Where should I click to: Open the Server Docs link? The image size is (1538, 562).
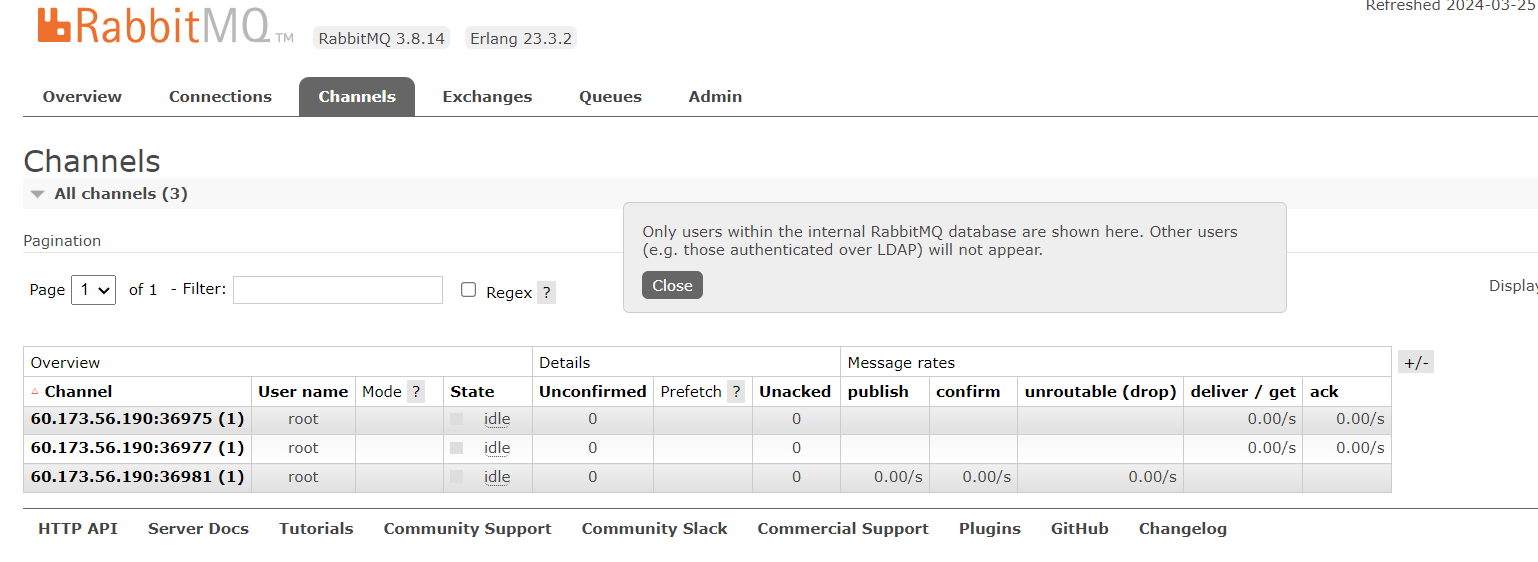click(x=198, y=529)
